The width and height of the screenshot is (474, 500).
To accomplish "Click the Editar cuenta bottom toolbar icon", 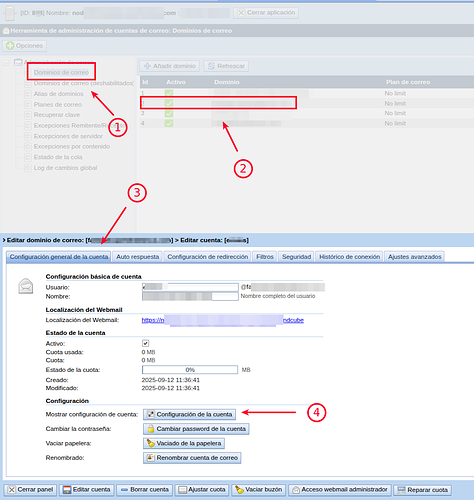I will click(x=87, y=490).
